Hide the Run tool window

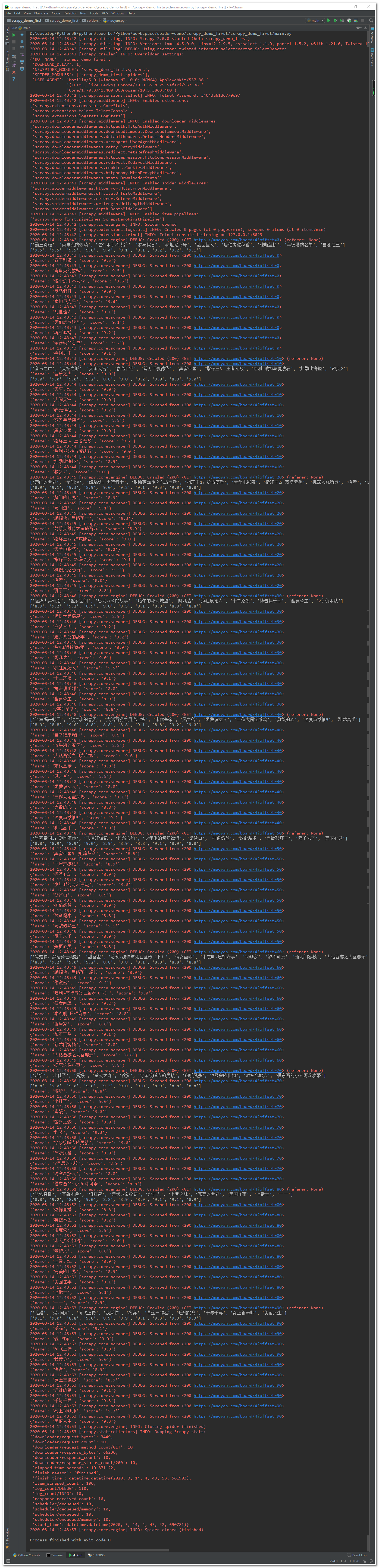[x=366, y=27]
